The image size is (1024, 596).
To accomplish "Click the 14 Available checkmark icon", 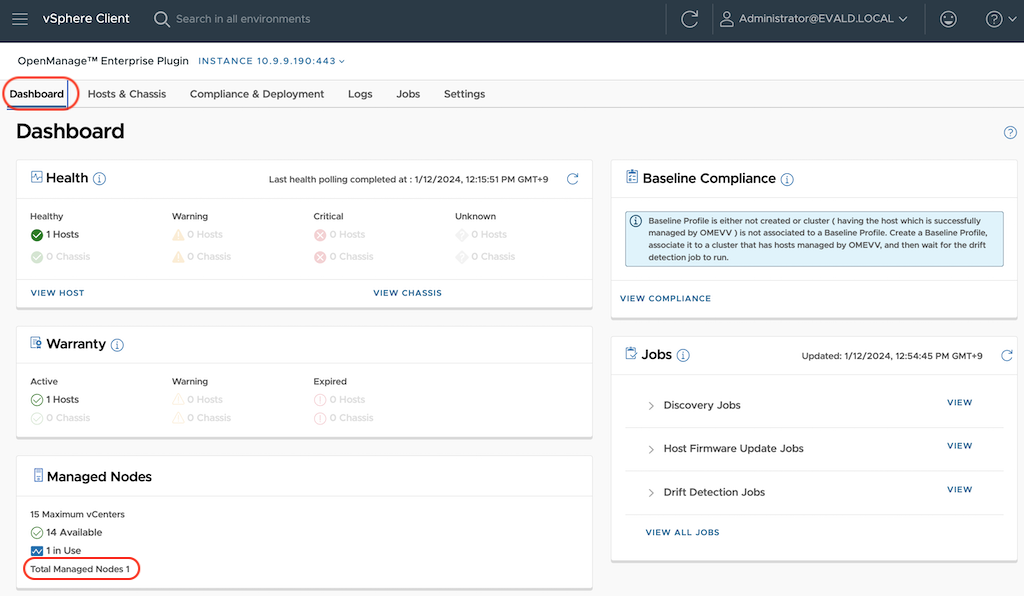I will 37,533.
